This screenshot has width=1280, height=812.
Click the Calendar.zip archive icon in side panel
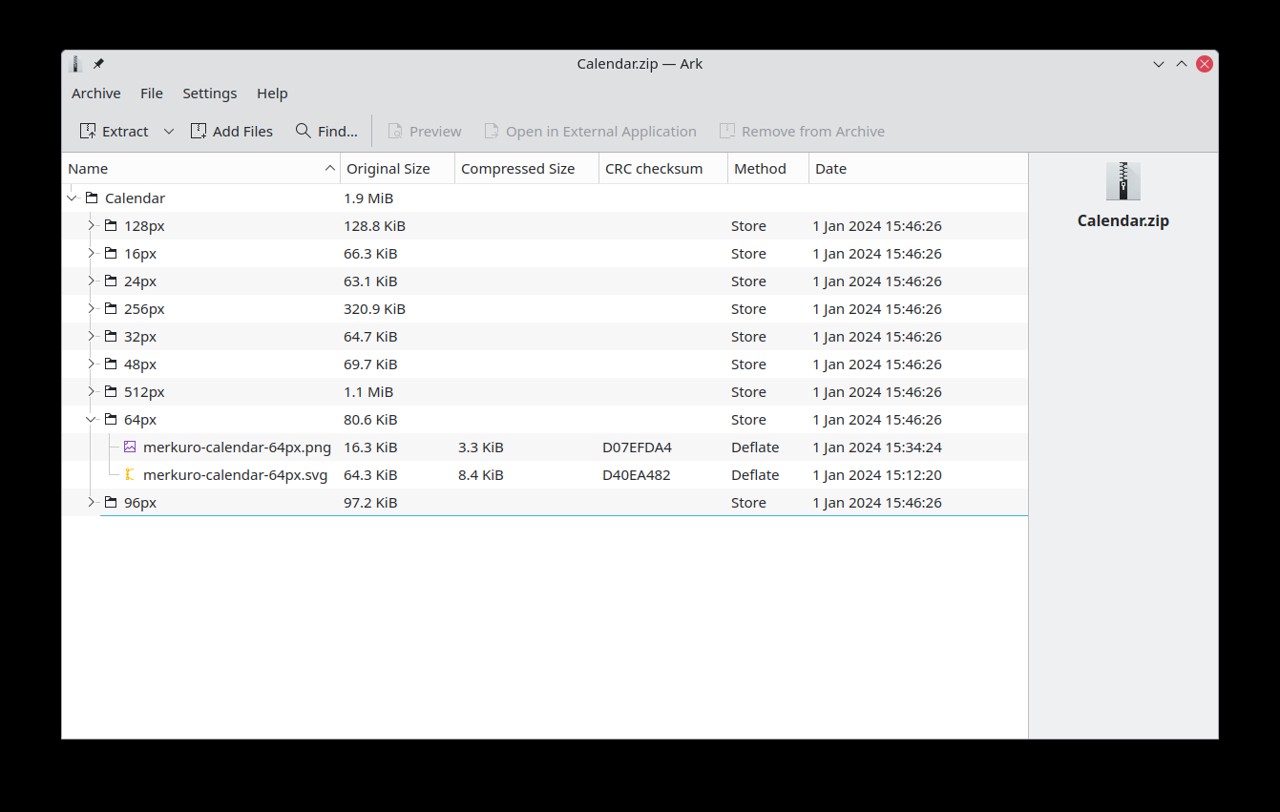pos(1123,181)
